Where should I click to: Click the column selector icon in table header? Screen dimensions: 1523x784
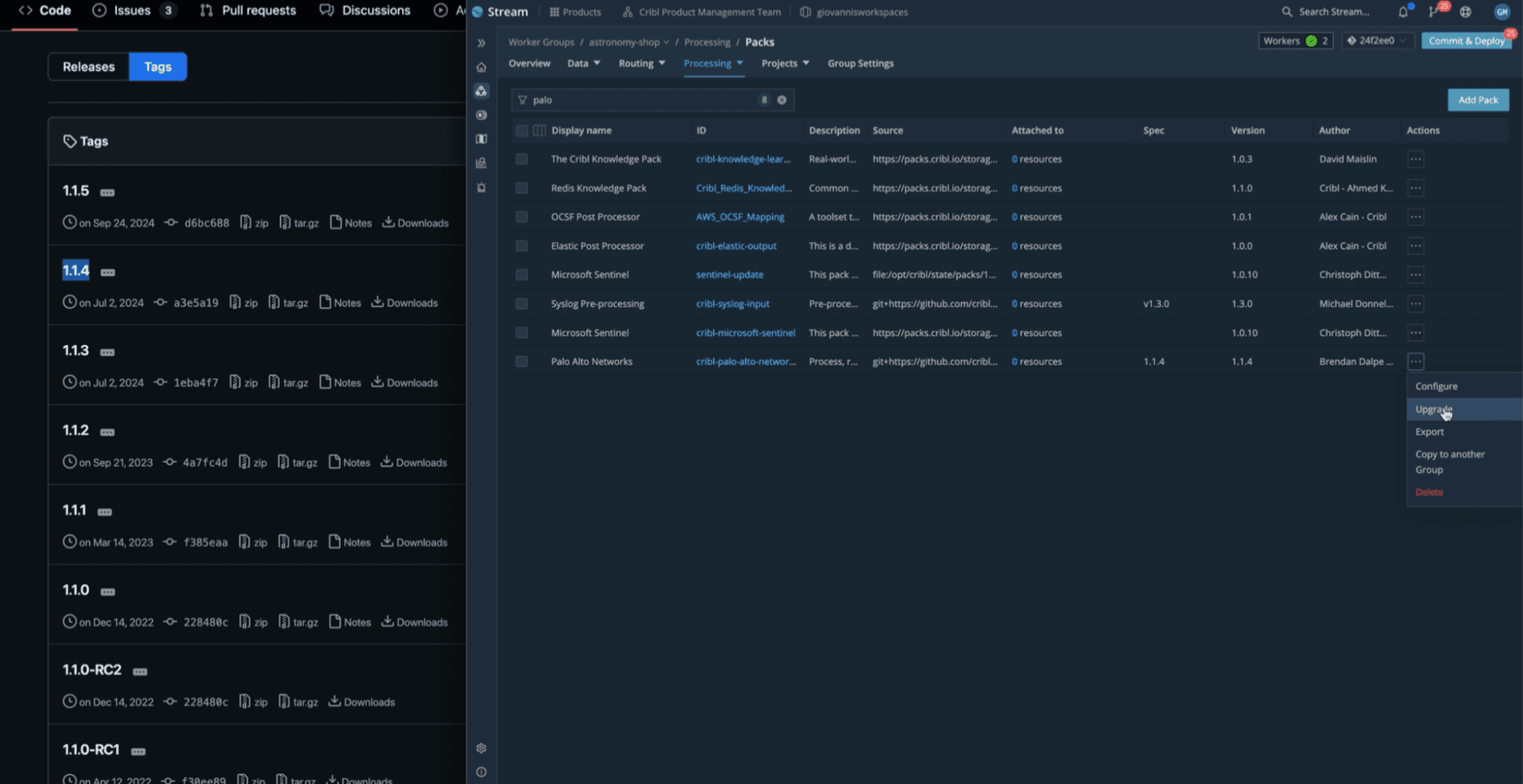click(x=539, y=131)
